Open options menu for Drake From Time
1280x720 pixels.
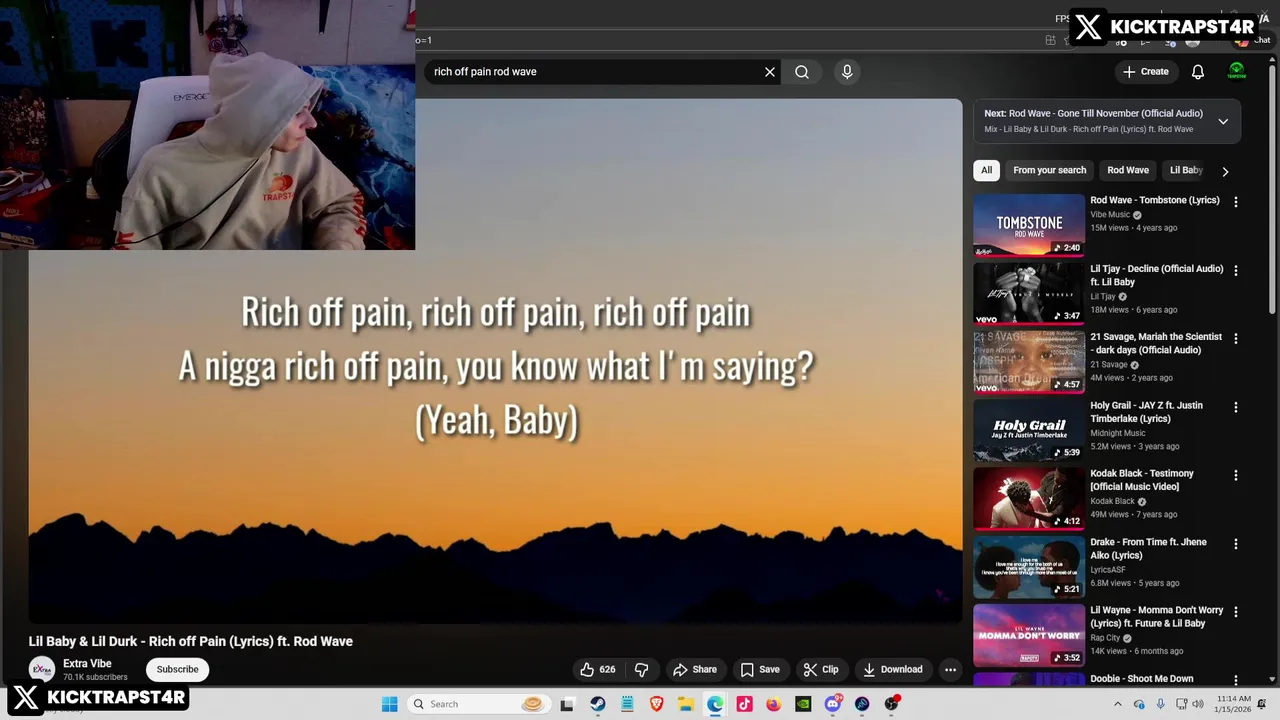pyautogui.click(x=1236, y=544)
